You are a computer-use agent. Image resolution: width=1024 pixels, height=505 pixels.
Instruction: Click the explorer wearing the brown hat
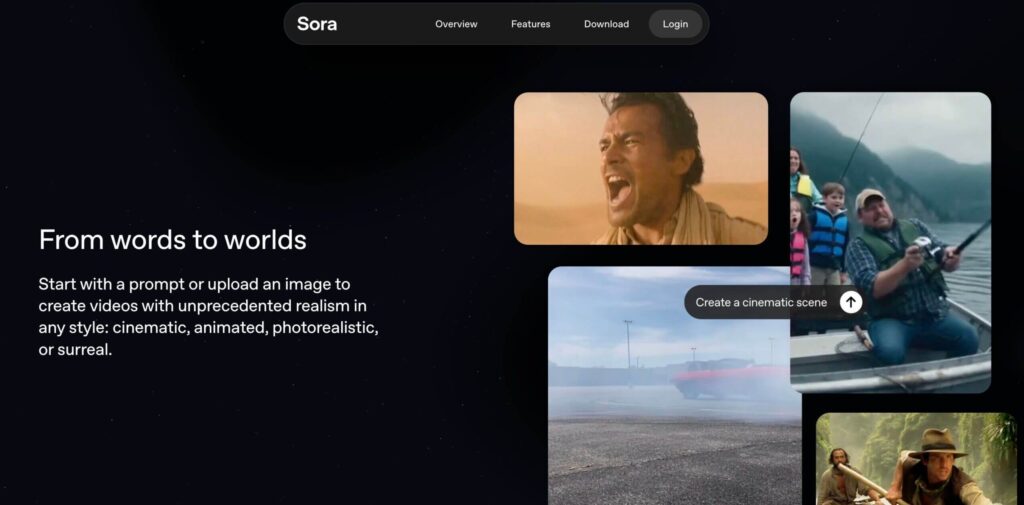934,467
